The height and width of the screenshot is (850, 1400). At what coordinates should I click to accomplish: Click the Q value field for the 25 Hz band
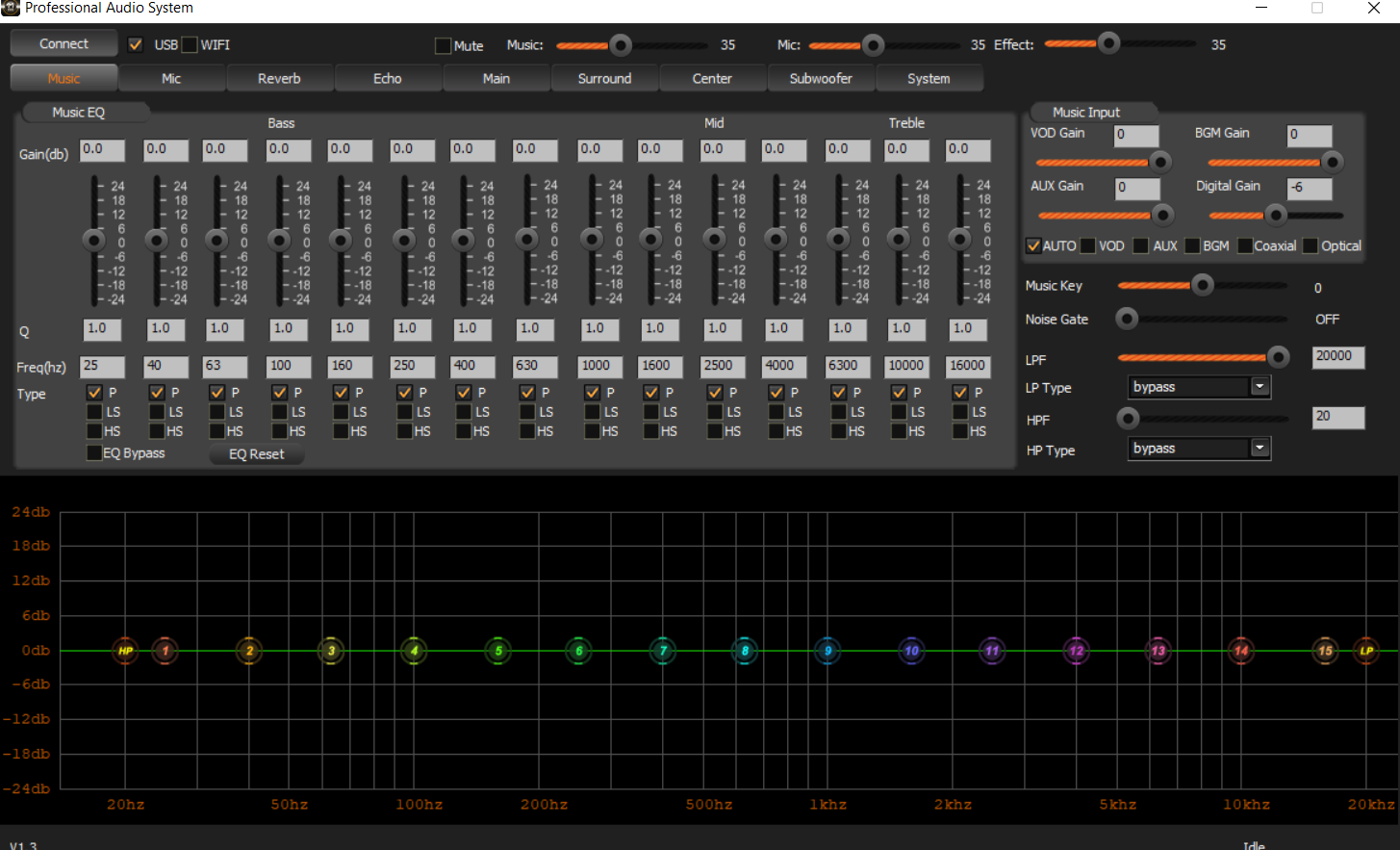102,329
